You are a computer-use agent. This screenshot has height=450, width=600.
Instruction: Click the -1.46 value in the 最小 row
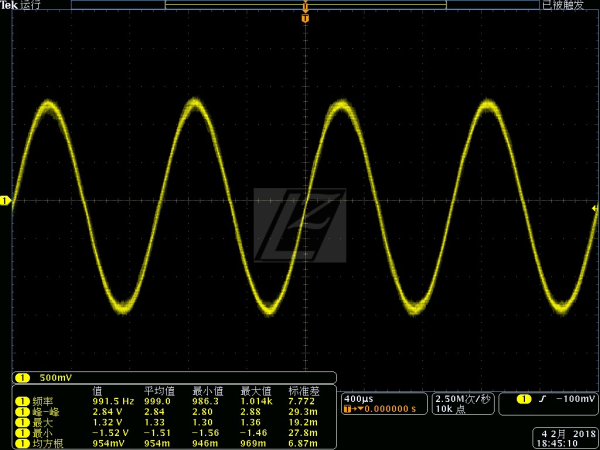[x=254, y=433]
